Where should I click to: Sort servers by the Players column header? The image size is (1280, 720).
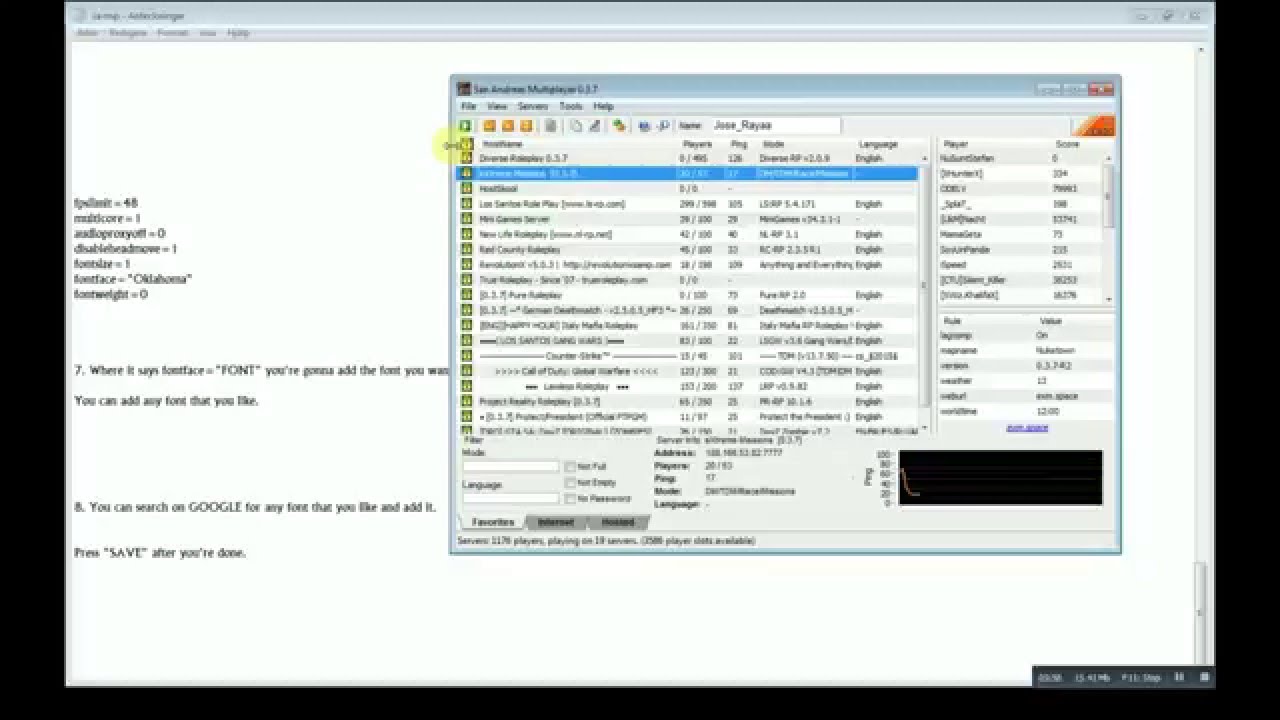[702, 144]
